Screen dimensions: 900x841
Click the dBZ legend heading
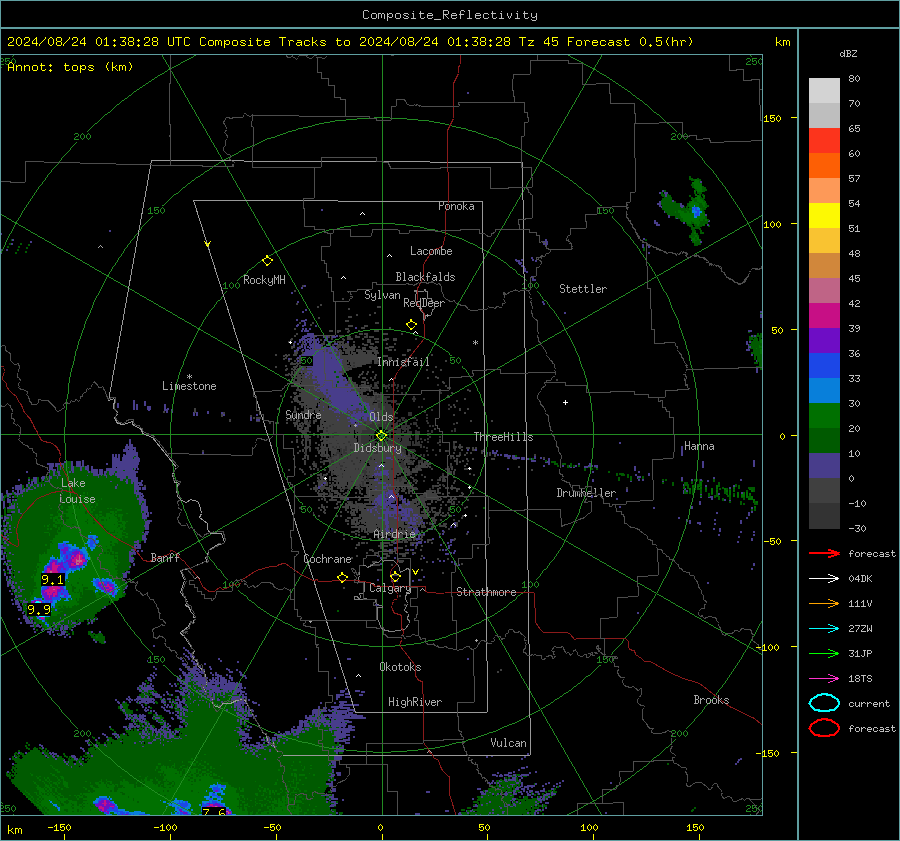pyautogui.click(x=848, y=54)
